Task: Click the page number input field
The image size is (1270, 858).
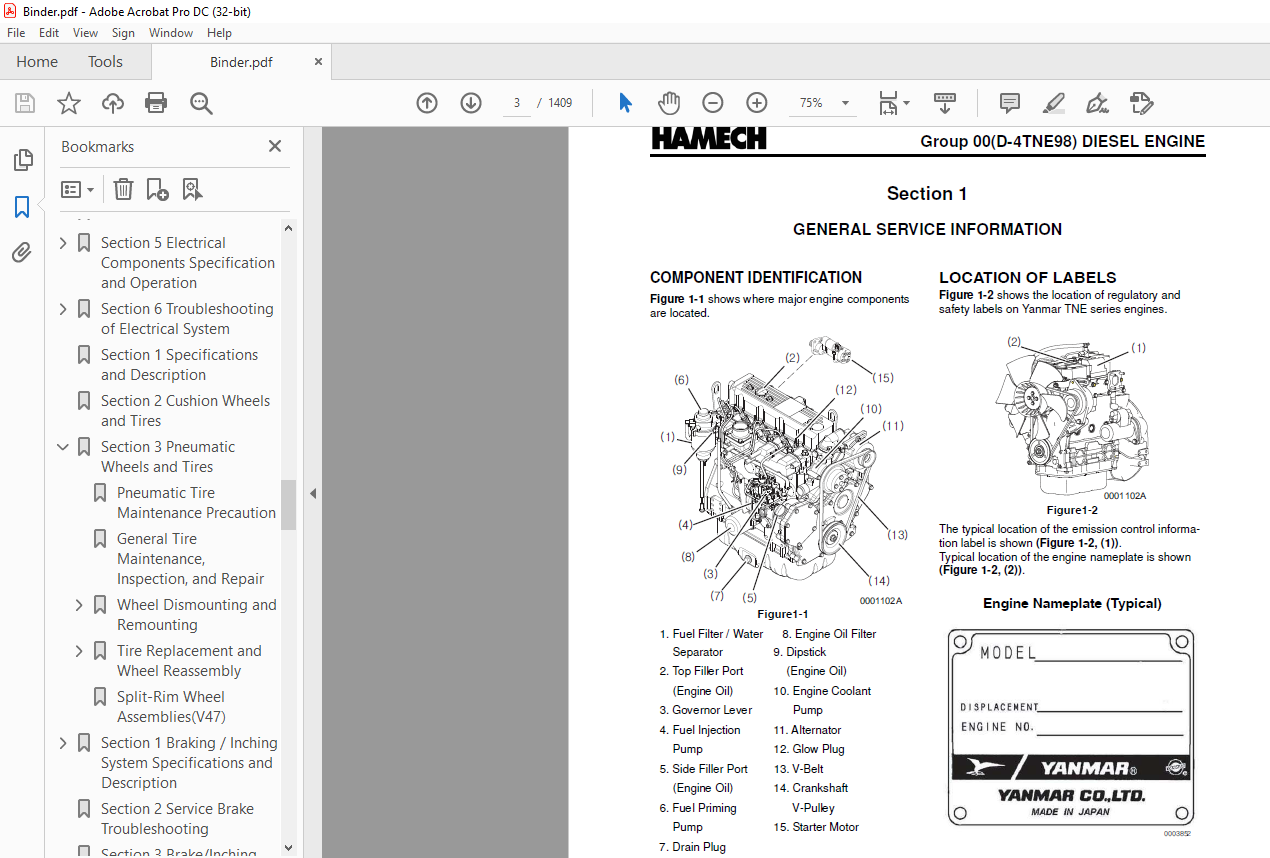Action: pos(516,103)
